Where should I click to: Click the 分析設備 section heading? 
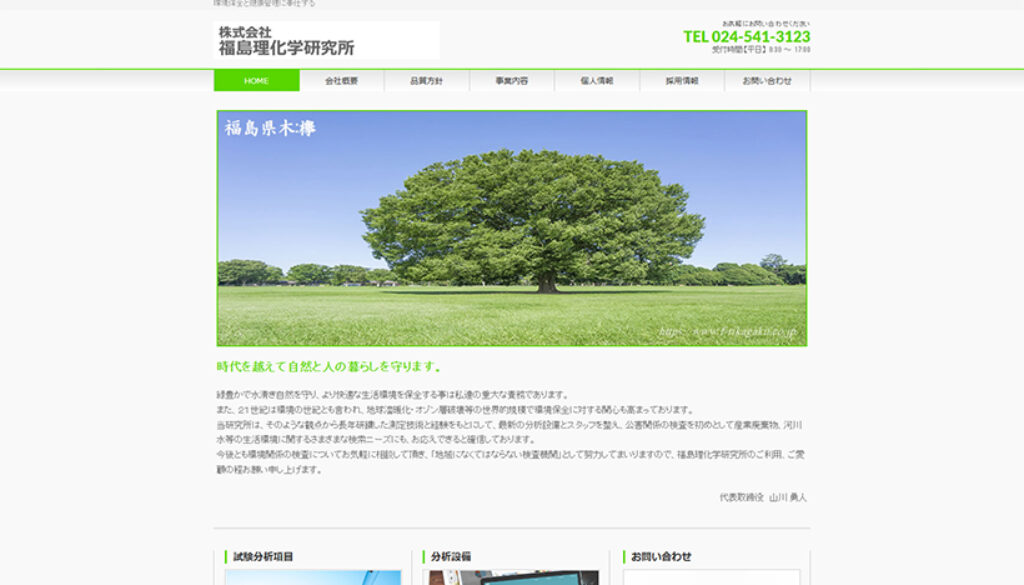coord(453,556)
